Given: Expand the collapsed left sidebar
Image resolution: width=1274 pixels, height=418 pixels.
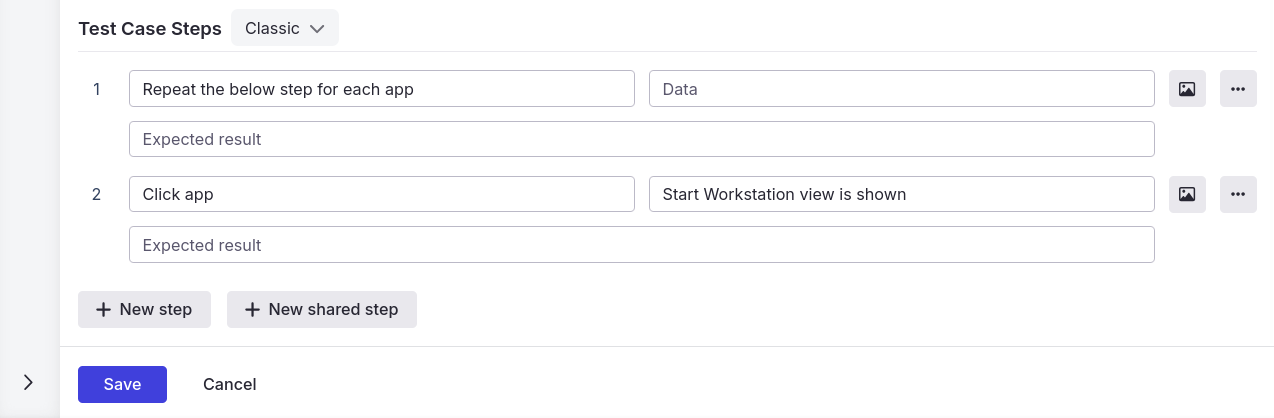Looking at the screenshot, I should pyautogui.click(x=28, y=382).
